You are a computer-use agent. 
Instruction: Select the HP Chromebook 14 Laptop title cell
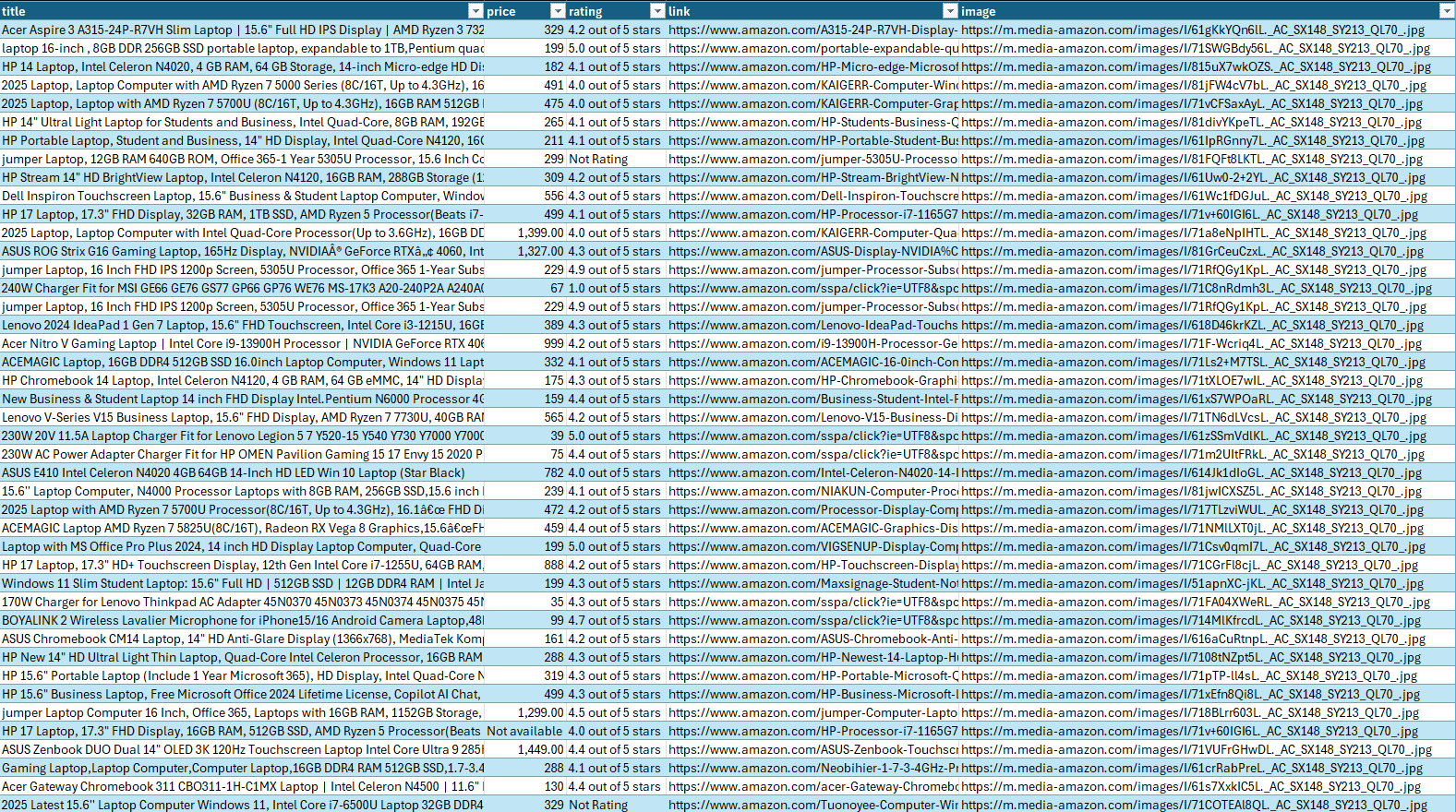242,380
